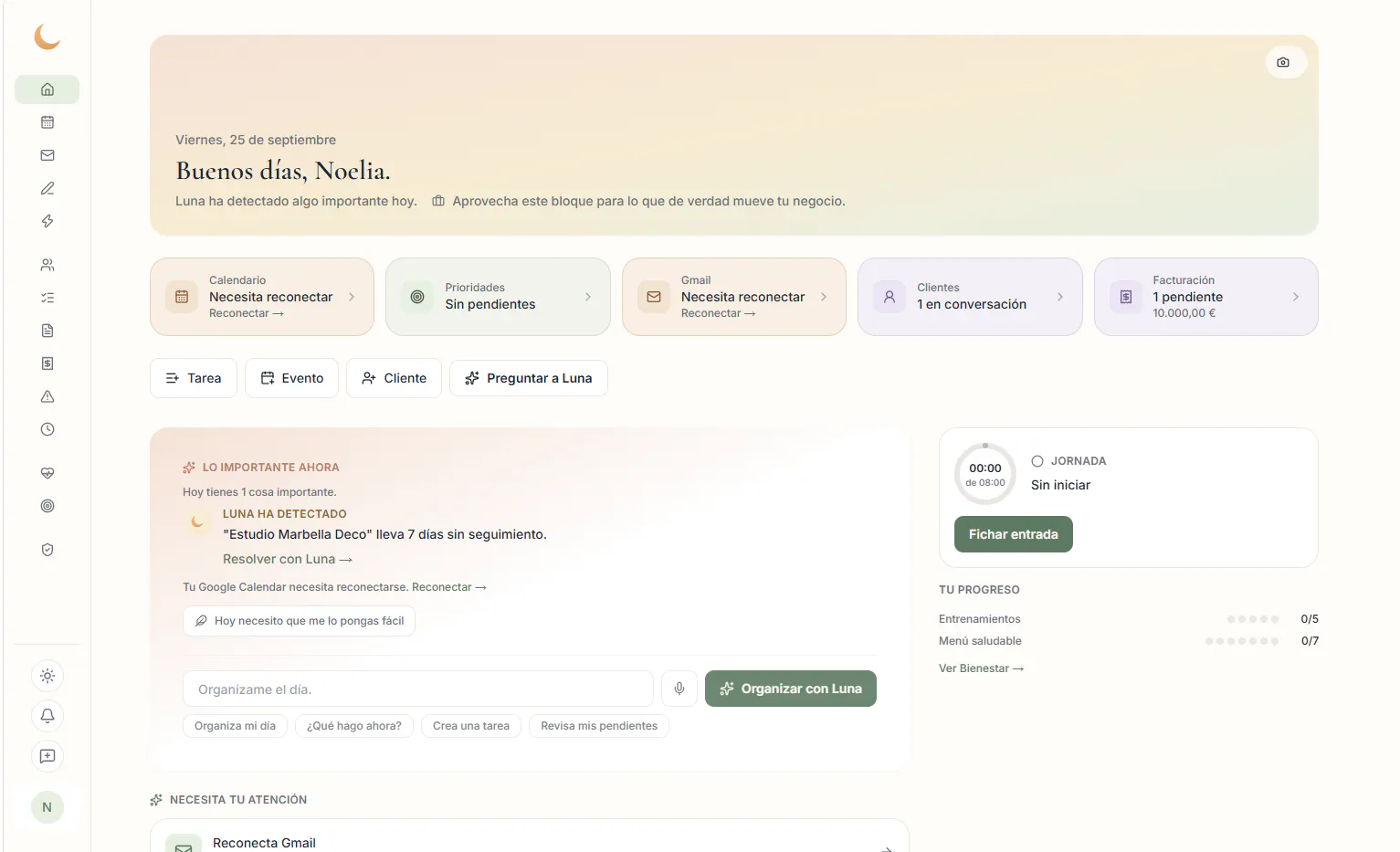The image size is (1400, 852).
Task: Expand the Calendario card chevron
Action: point(352,297)
